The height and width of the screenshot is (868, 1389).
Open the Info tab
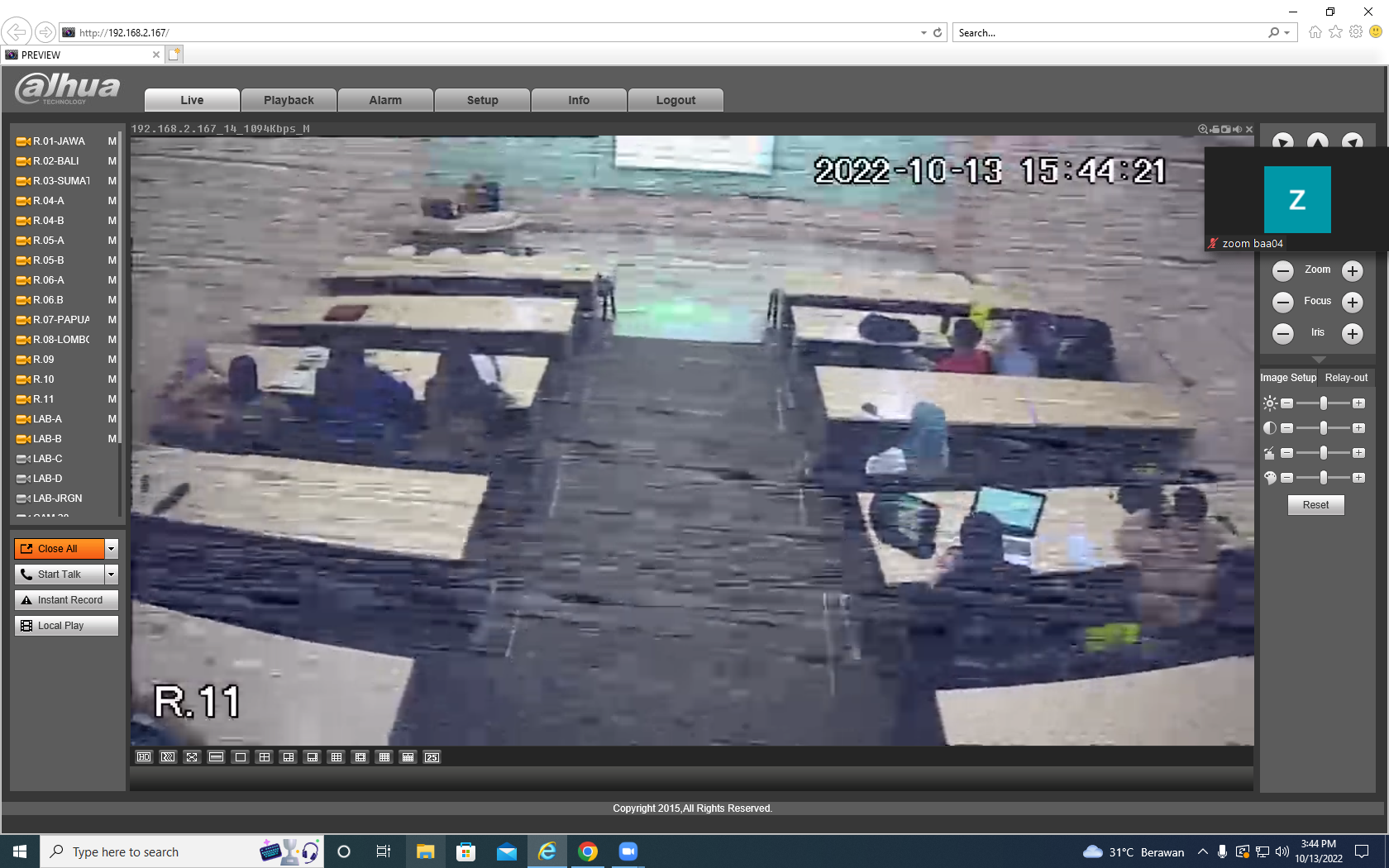point(579,100)
